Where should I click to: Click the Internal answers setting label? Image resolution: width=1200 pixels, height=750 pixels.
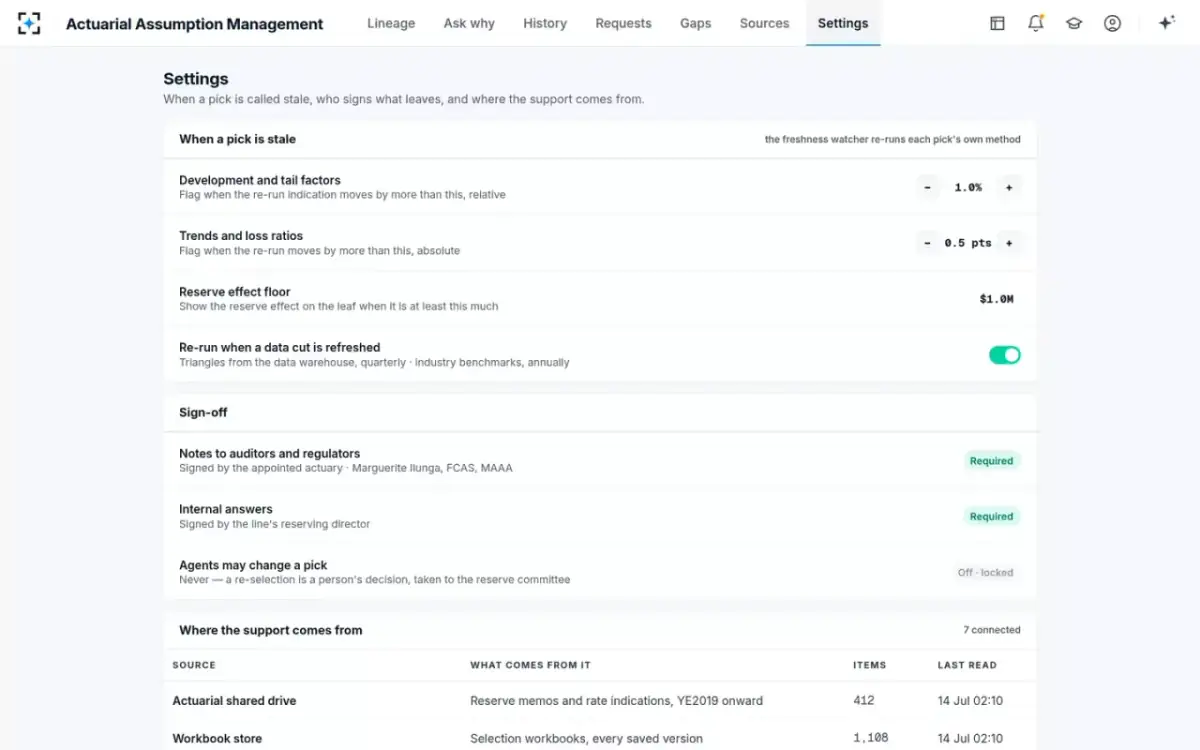pos(226,509)
